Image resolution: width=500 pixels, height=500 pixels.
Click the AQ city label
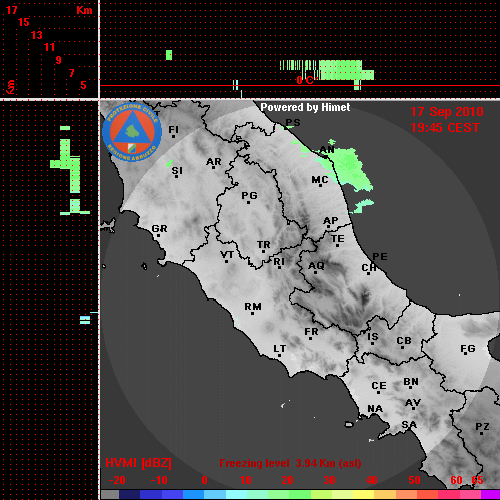pyautogui.click(x=316, y=266)
